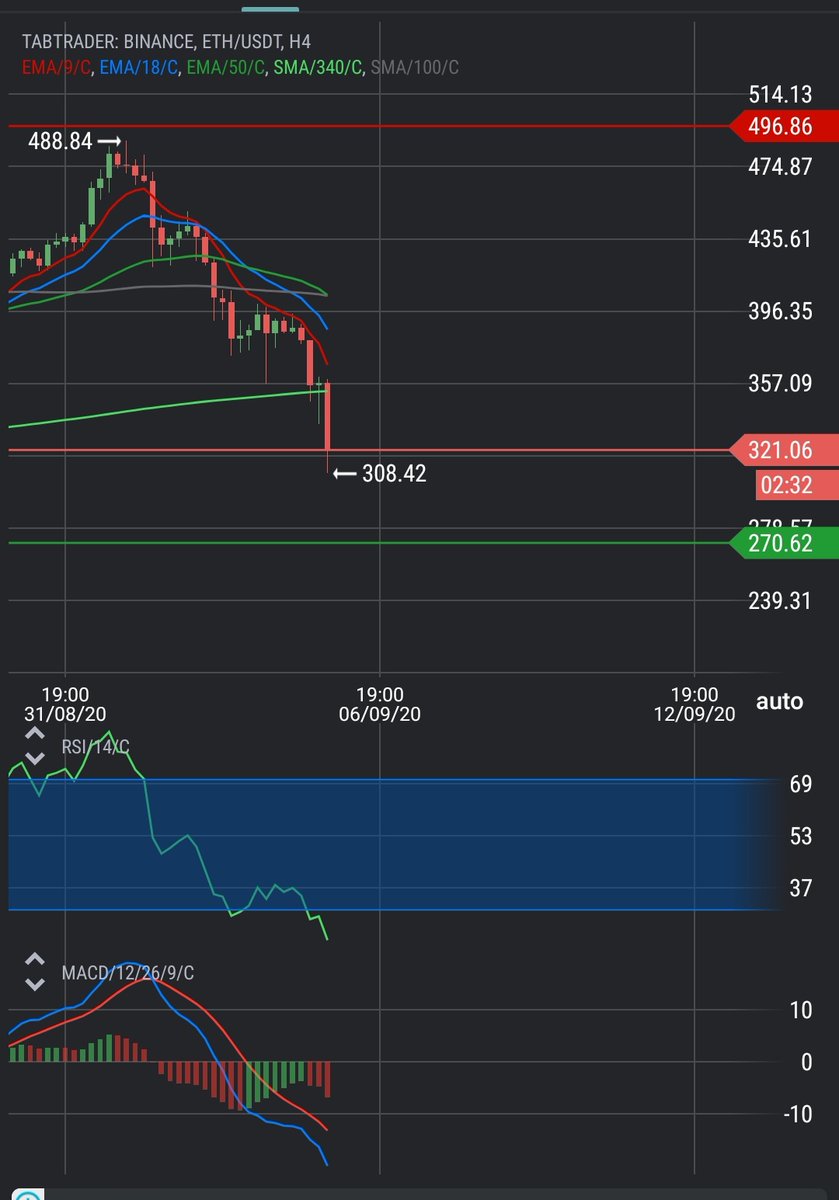This screenshot has width=839, height=1200.
Task: Tap the 239.31 price axis label
Action: click(781, 600)
